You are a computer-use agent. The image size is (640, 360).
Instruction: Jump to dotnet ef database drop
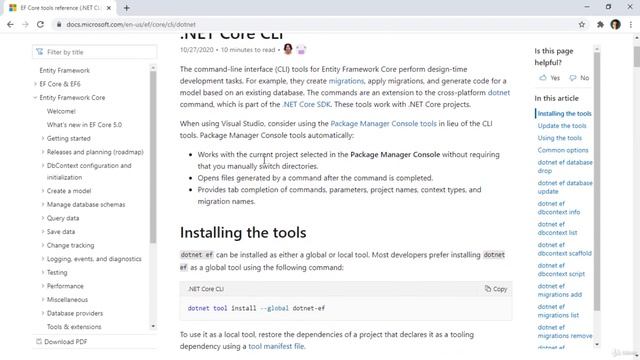(x=564, y=167)
